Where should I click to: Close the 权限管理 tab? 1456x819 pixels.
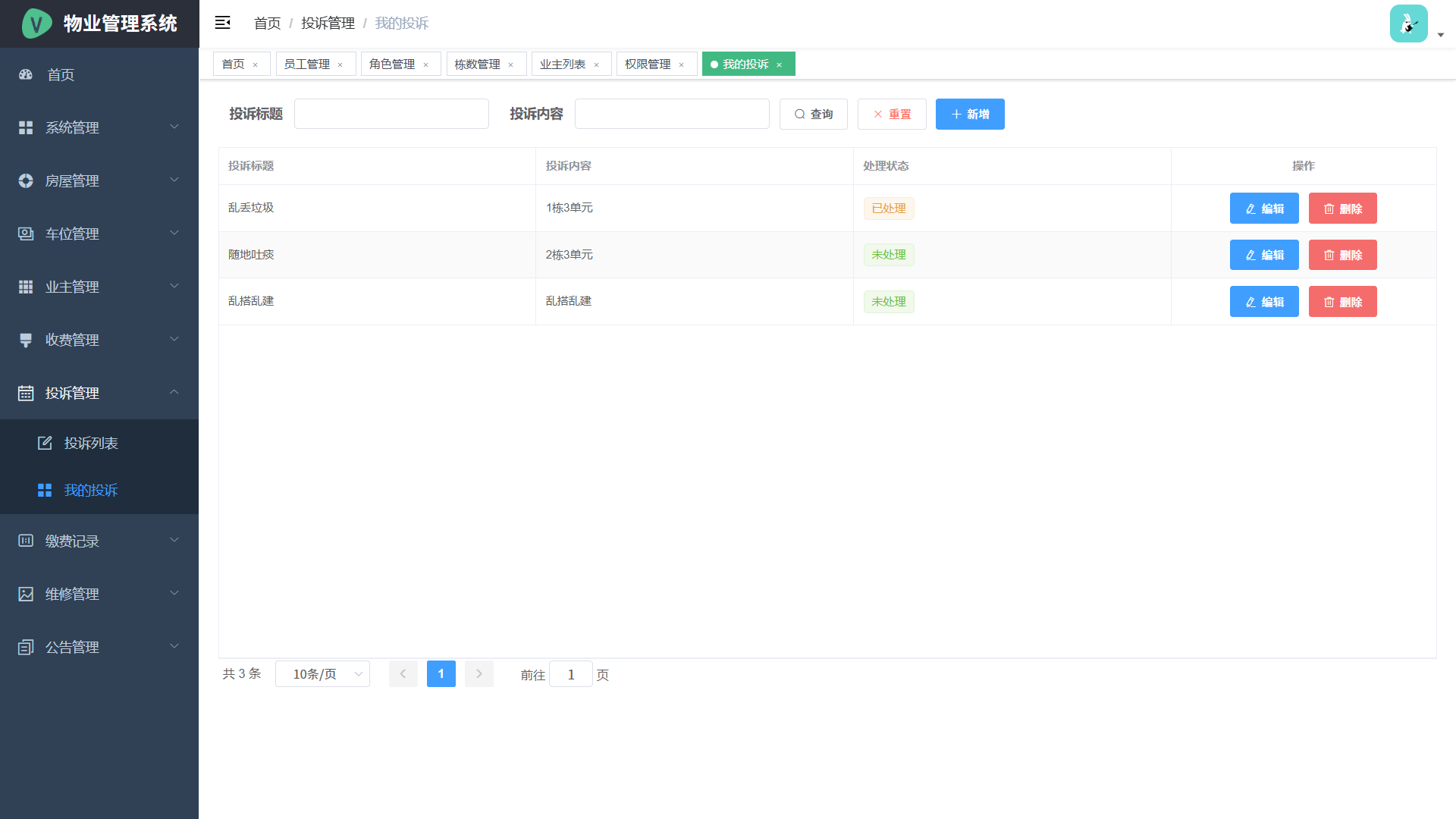682,64
